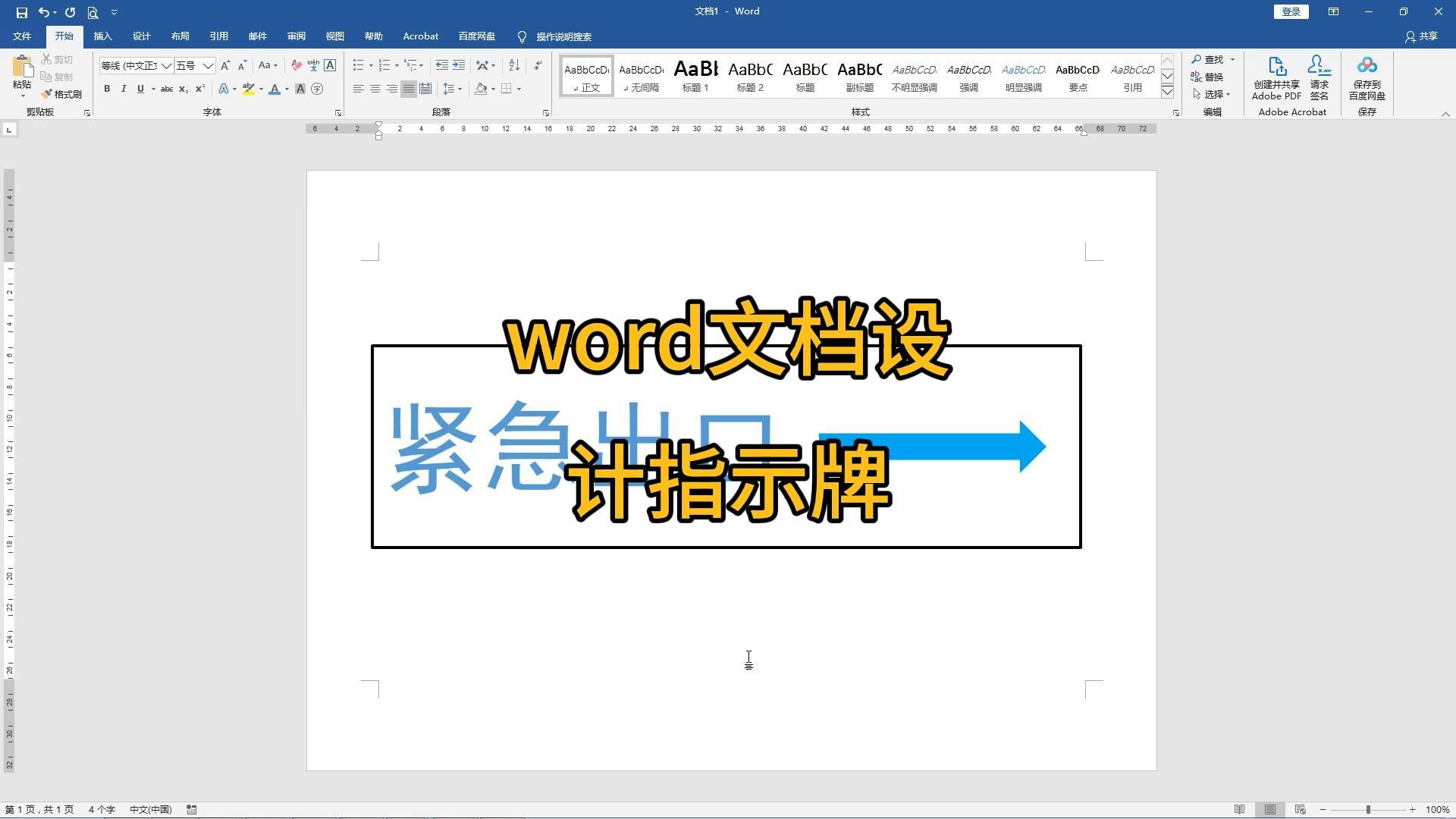Click the grow font size icon
The image size is (1456, 819).
click(x=225, y=66)
